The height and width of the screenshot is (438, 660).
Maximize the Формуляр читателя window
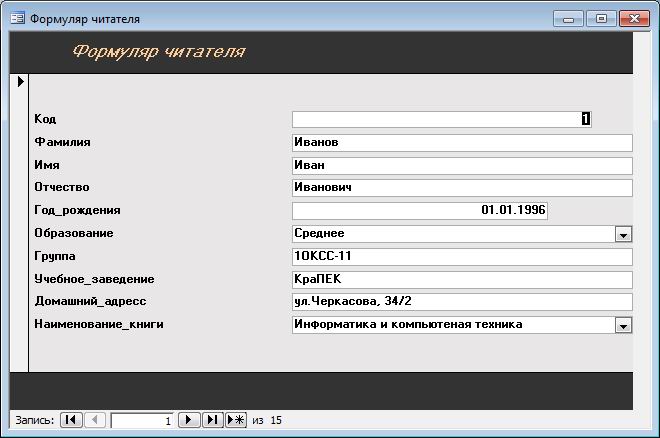tap(601, 19)
